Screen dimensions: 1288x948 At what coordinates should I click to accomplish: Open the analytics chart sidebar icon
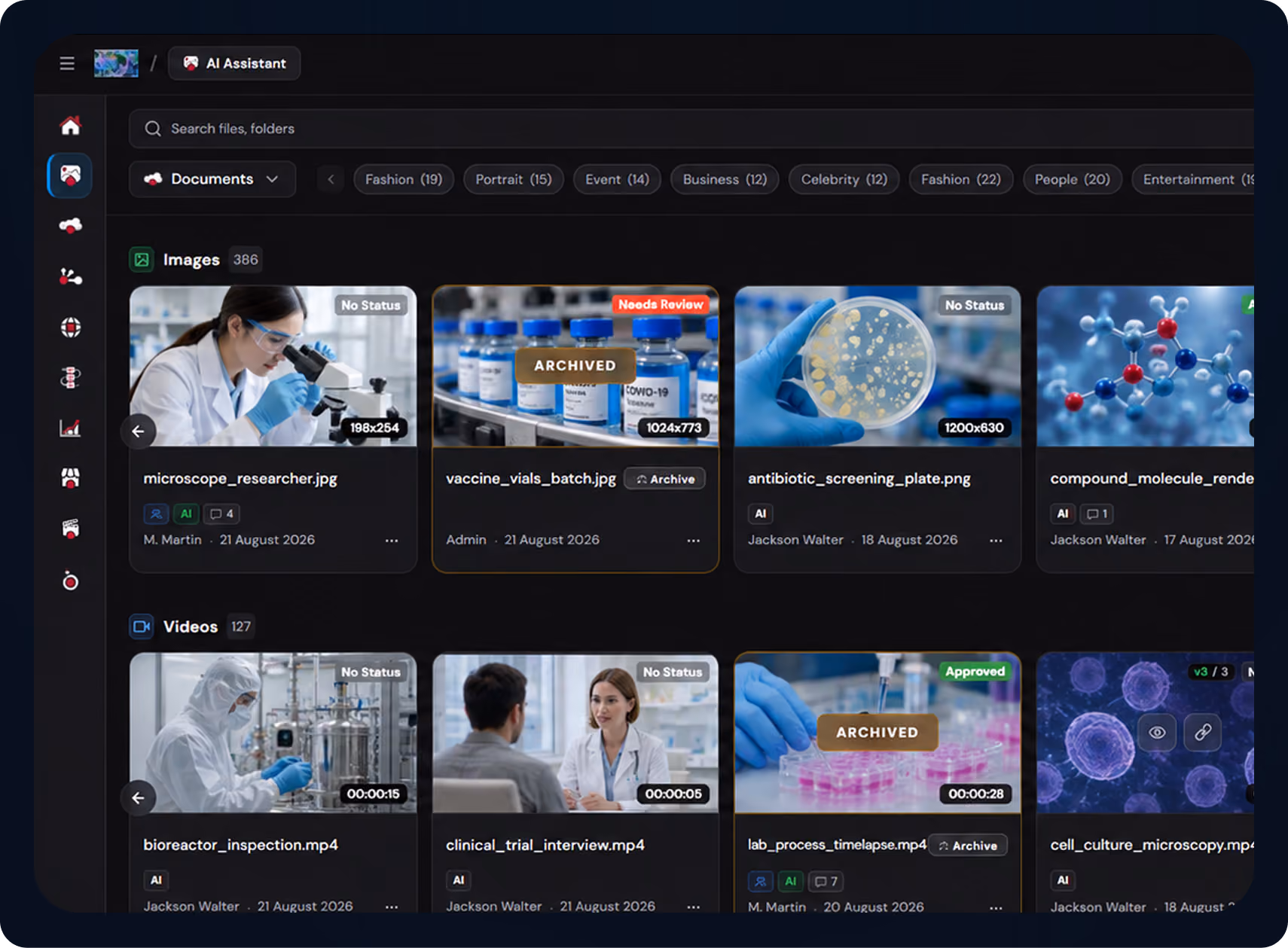pyautogui.click(x=70, y=428)
